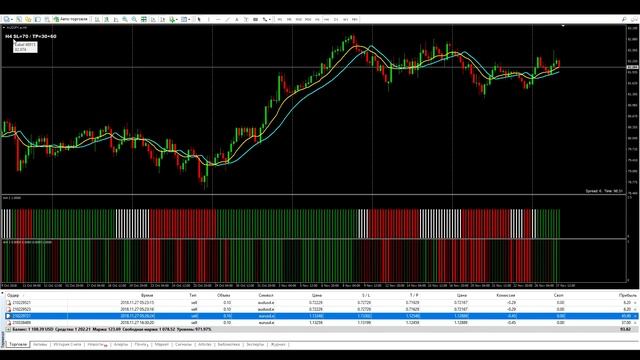This screenshot has height=360, width=640.
Task: Open the chat bubble icon at top right
Action: [x=634, y=19]
